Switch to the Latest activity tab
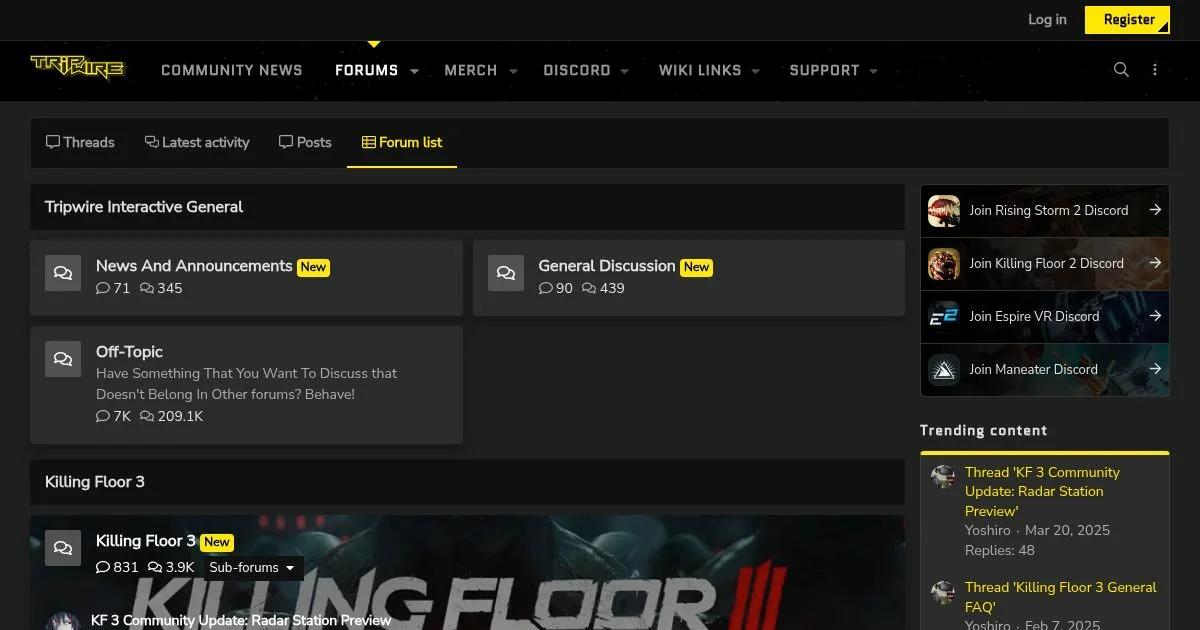Screen dimensions: 1200x630 (x=197, y=142)
